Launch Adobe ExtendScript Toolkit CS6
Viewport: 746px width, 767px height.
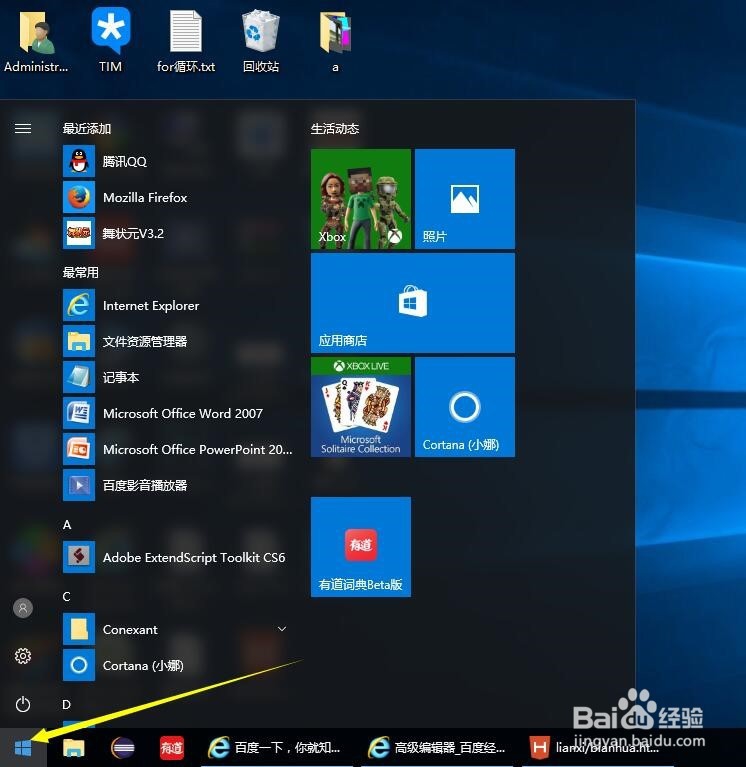(179, 557)
